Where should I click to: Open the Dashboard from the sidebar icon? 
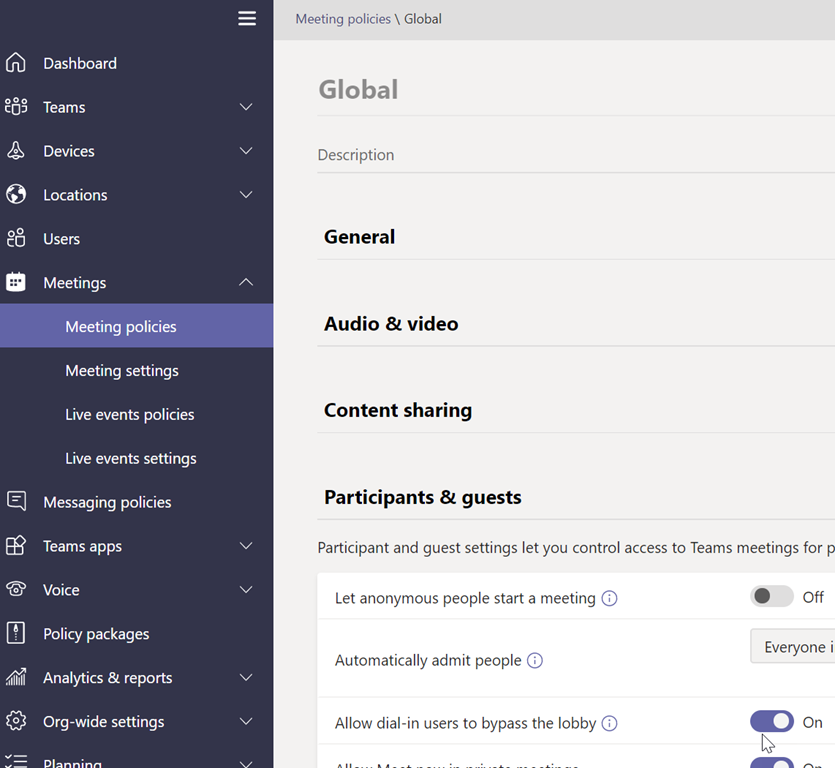coord(16,63)
